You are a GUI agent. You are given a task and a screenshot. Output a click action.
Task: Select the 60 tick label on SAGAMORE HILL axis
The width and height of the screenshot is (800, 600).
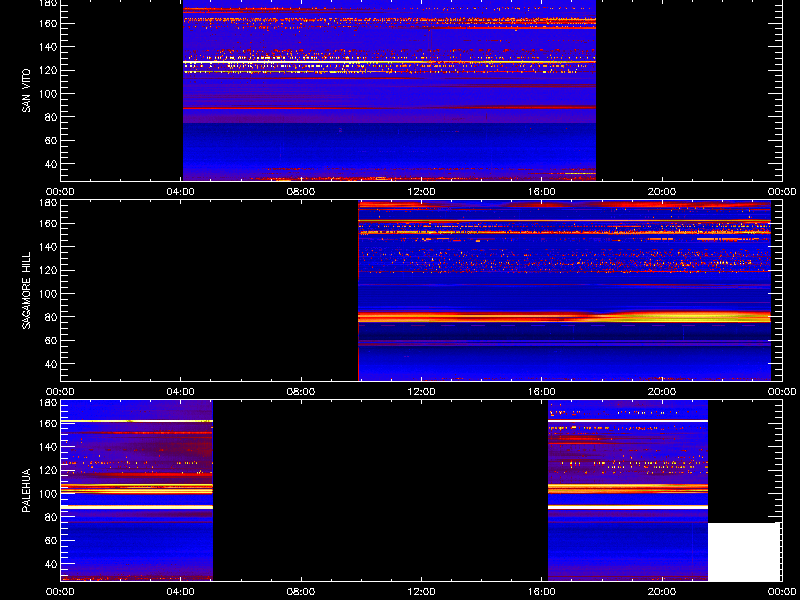tap(49, 341)
